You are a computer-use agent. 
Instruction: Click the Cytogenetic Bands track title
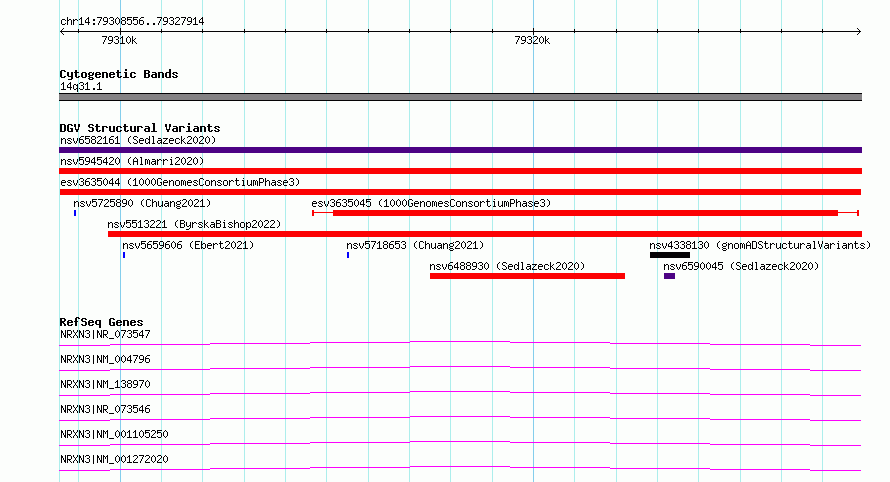119,74
